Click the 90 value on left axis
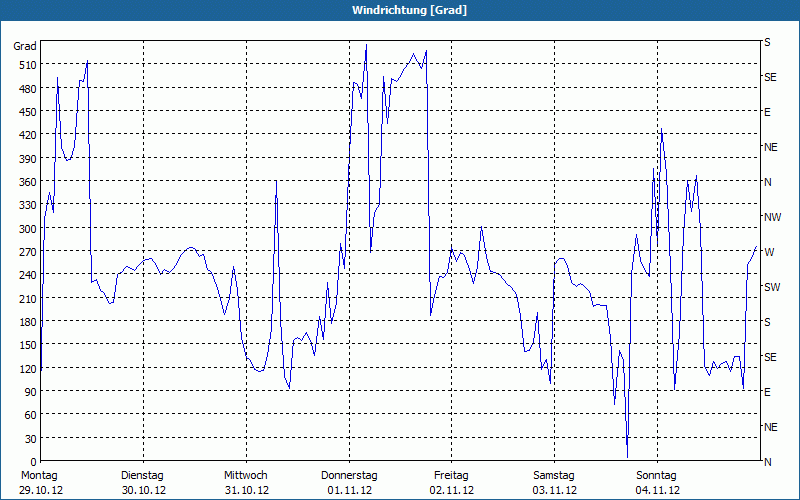Screen dimensions: 800x500 coord(31,392)
